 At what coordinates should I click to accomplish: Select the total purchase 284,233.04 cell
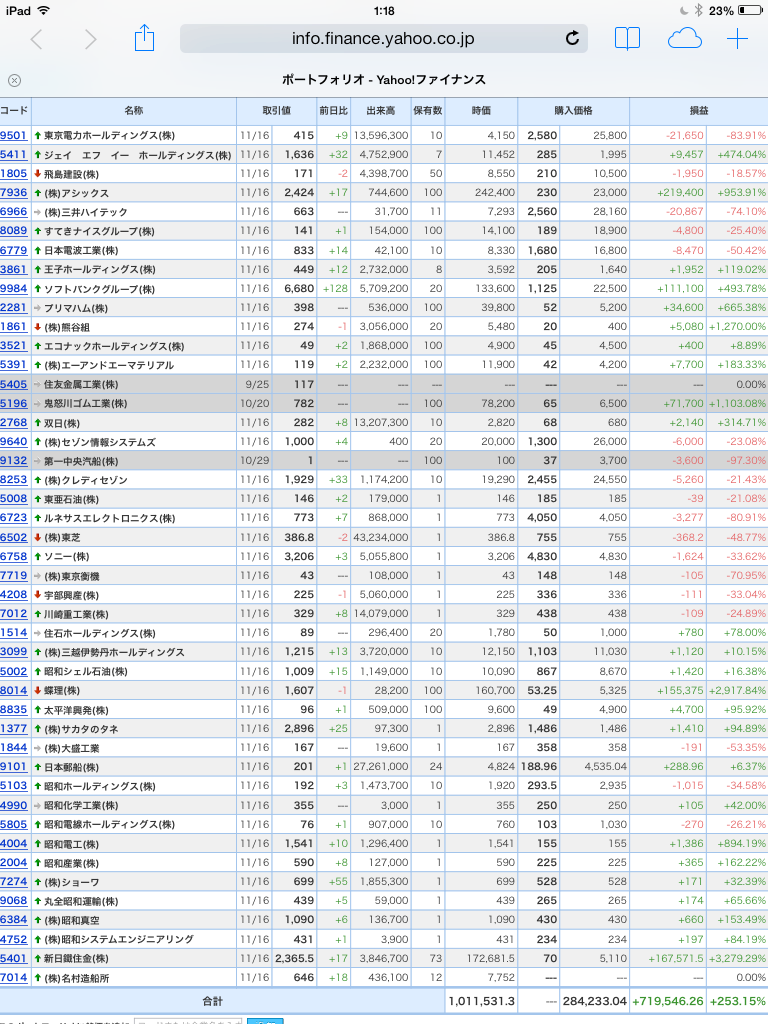pos(595,1000)
